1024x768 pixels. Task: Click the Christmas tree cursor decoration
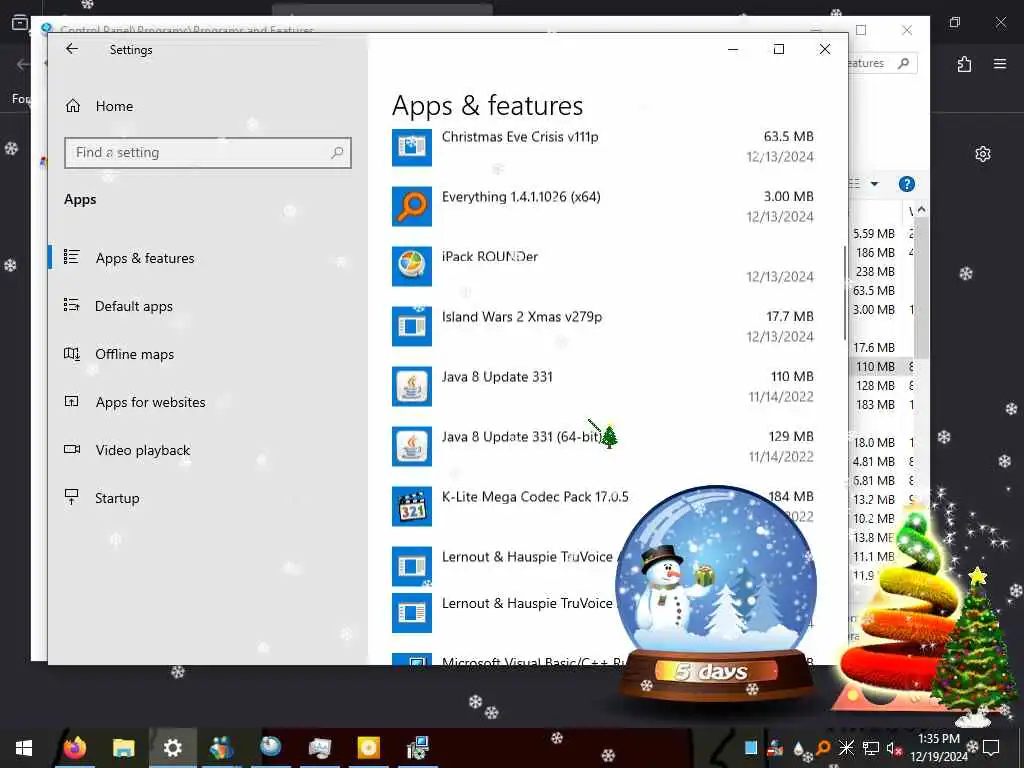click(x=609, y=436)
